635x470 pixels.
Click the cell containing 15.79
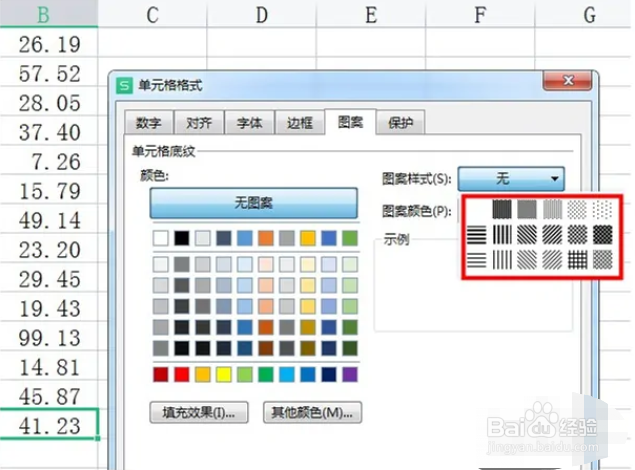pos(49,189)
